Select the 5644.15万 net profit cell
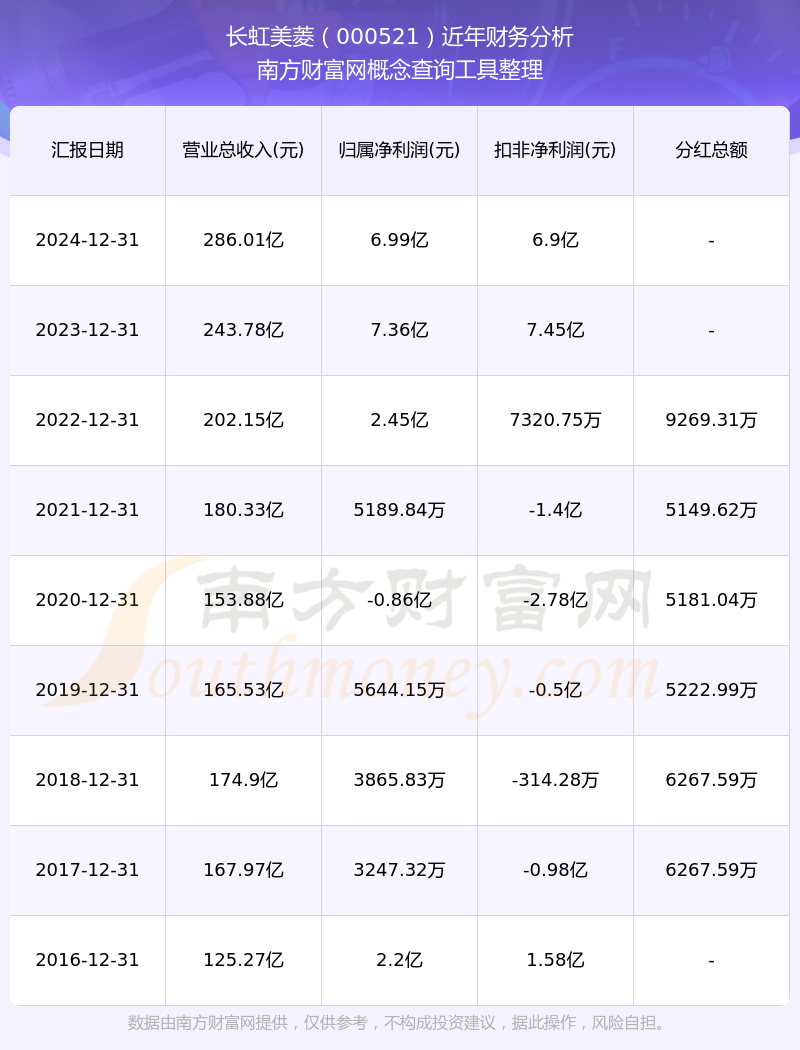Screen dimensions: 800x1050 tap(400, 690)
